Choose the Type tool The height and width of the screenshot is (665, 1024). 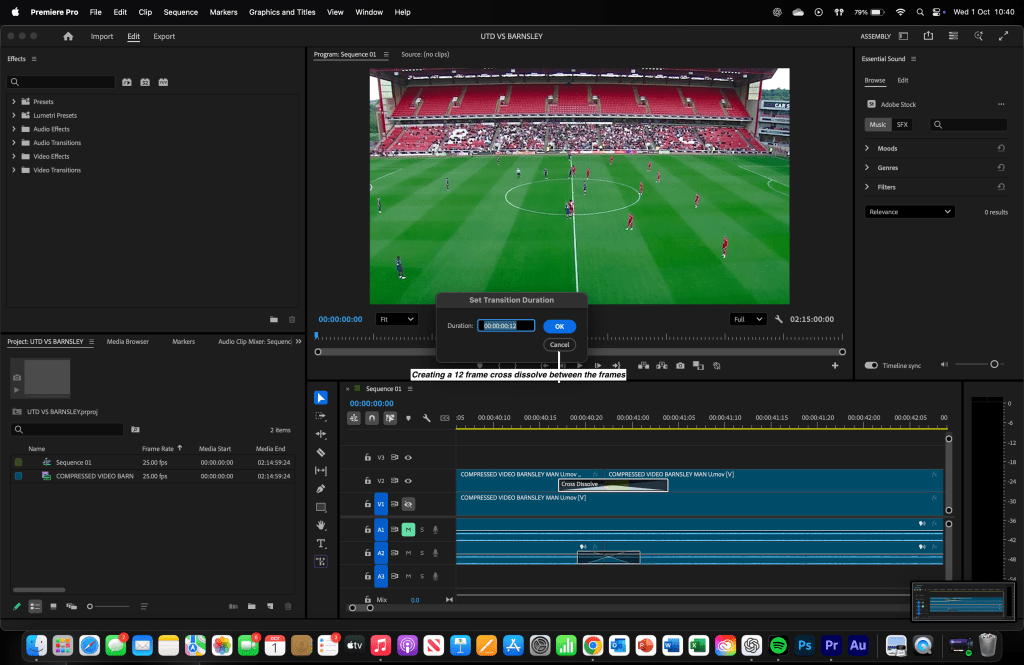321,543
